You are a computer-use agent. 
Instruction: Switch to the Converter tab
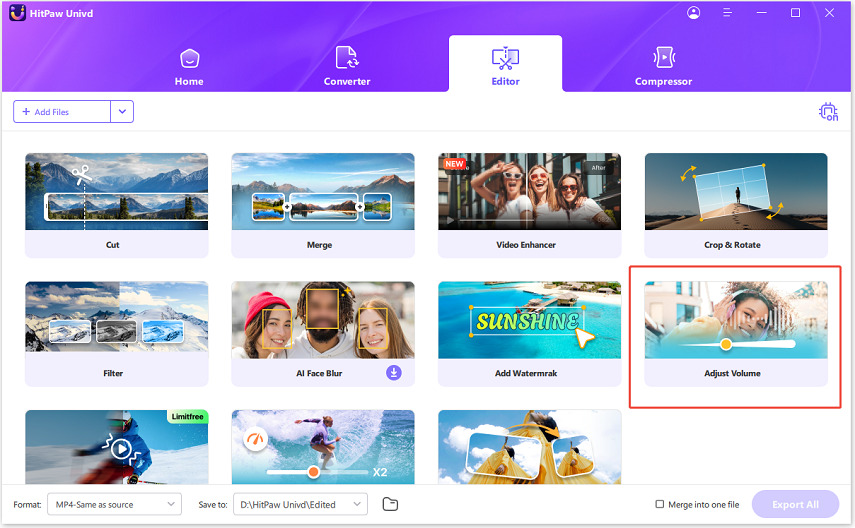click(x=347, y=66)
